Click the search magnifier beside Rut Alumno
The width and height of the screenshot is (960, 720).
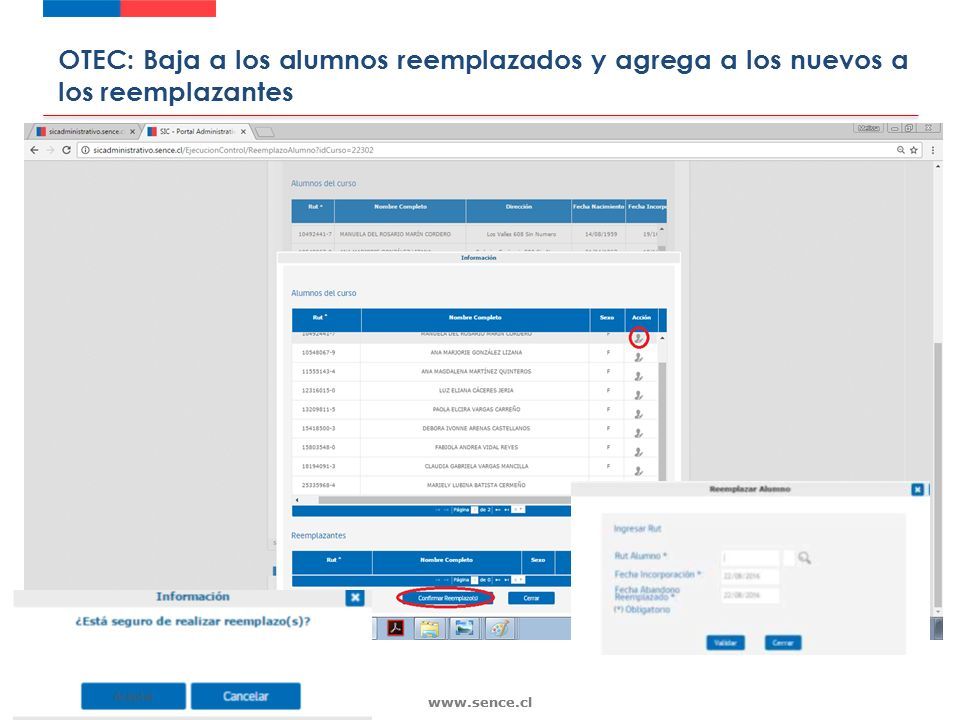coord(804,558)
